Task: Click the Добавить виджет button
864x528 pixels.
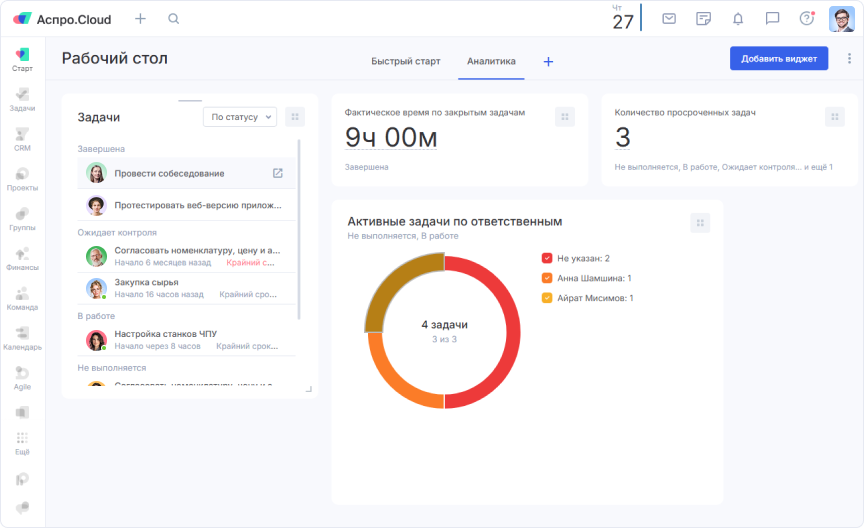Action: coord(779,59)
